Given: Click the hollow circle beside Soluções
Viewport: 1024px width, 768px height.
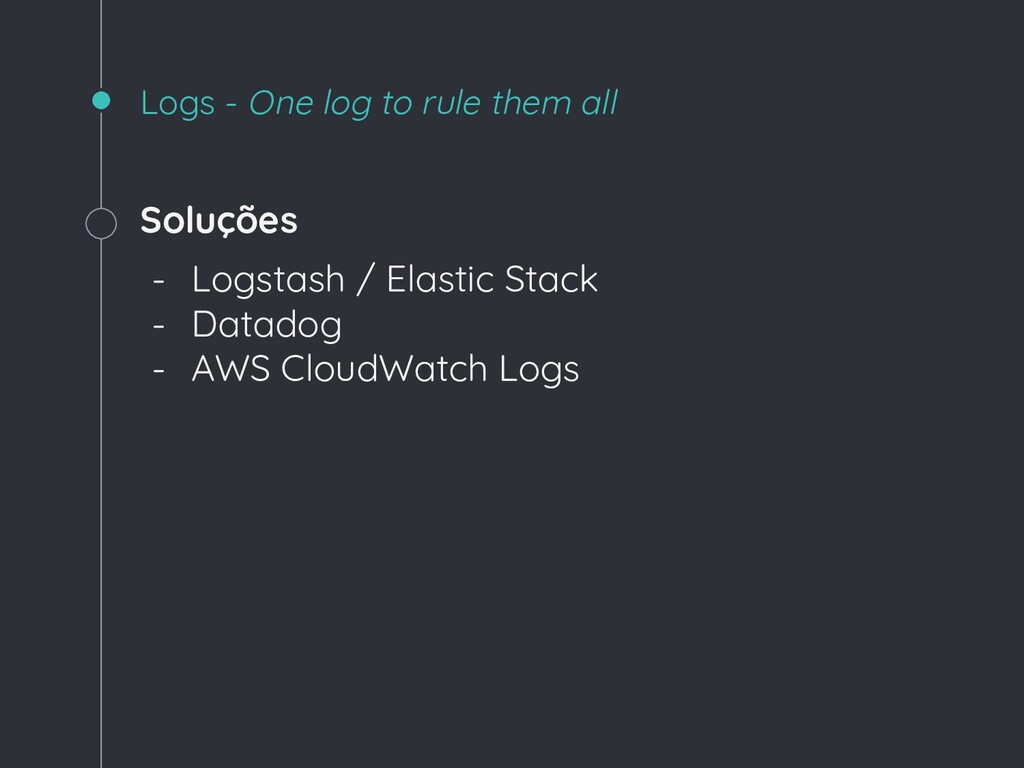Looking at the screenshot, I should coord(101,223).
